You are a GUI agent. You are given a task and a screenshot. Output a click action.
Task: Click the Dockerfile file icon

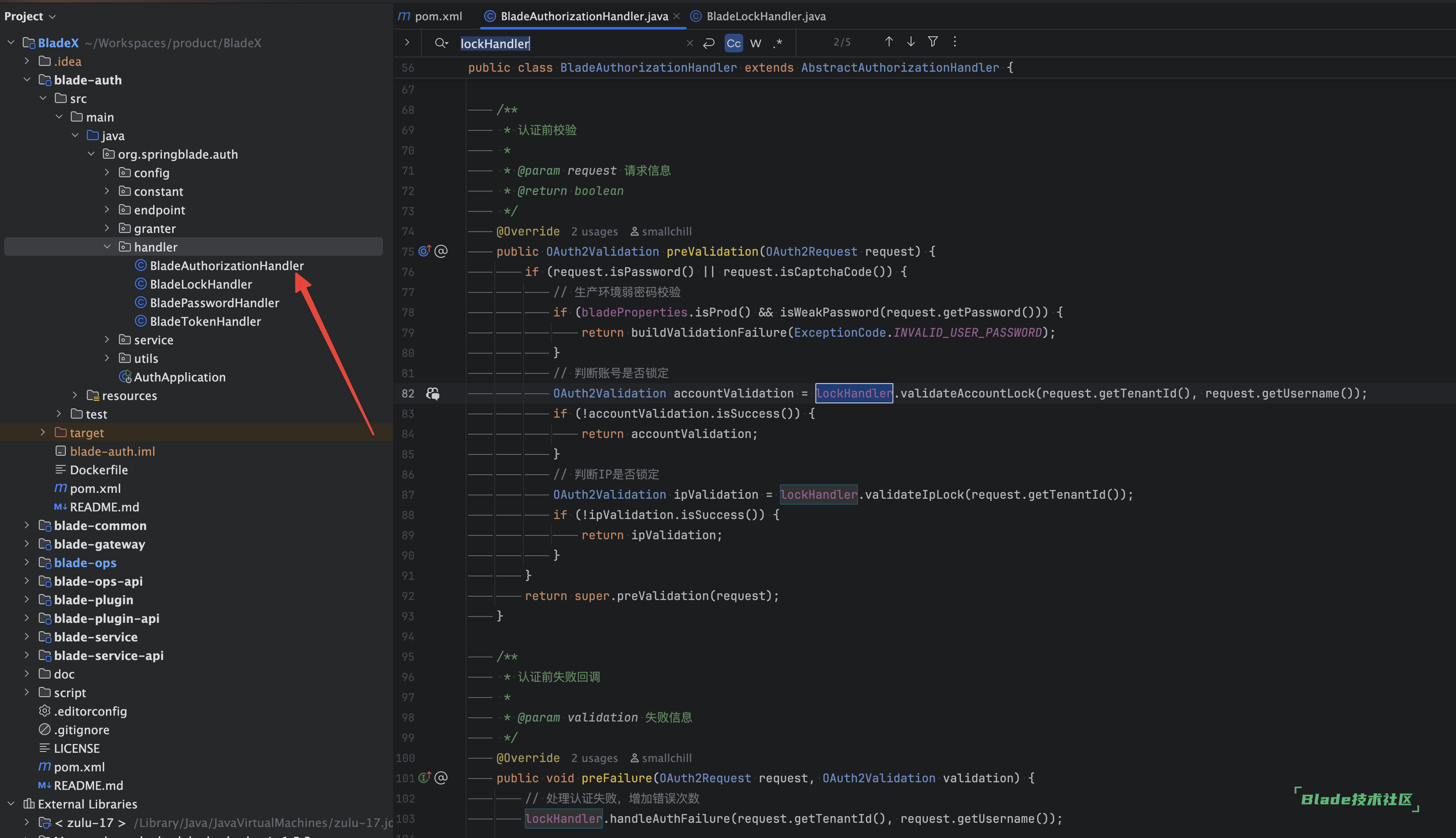point(60,470)
